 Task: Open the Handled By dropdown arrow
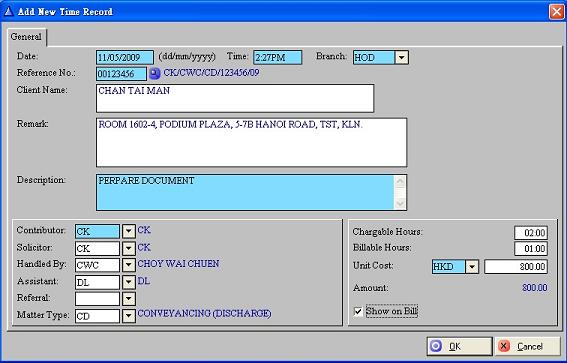pos(128,265)
